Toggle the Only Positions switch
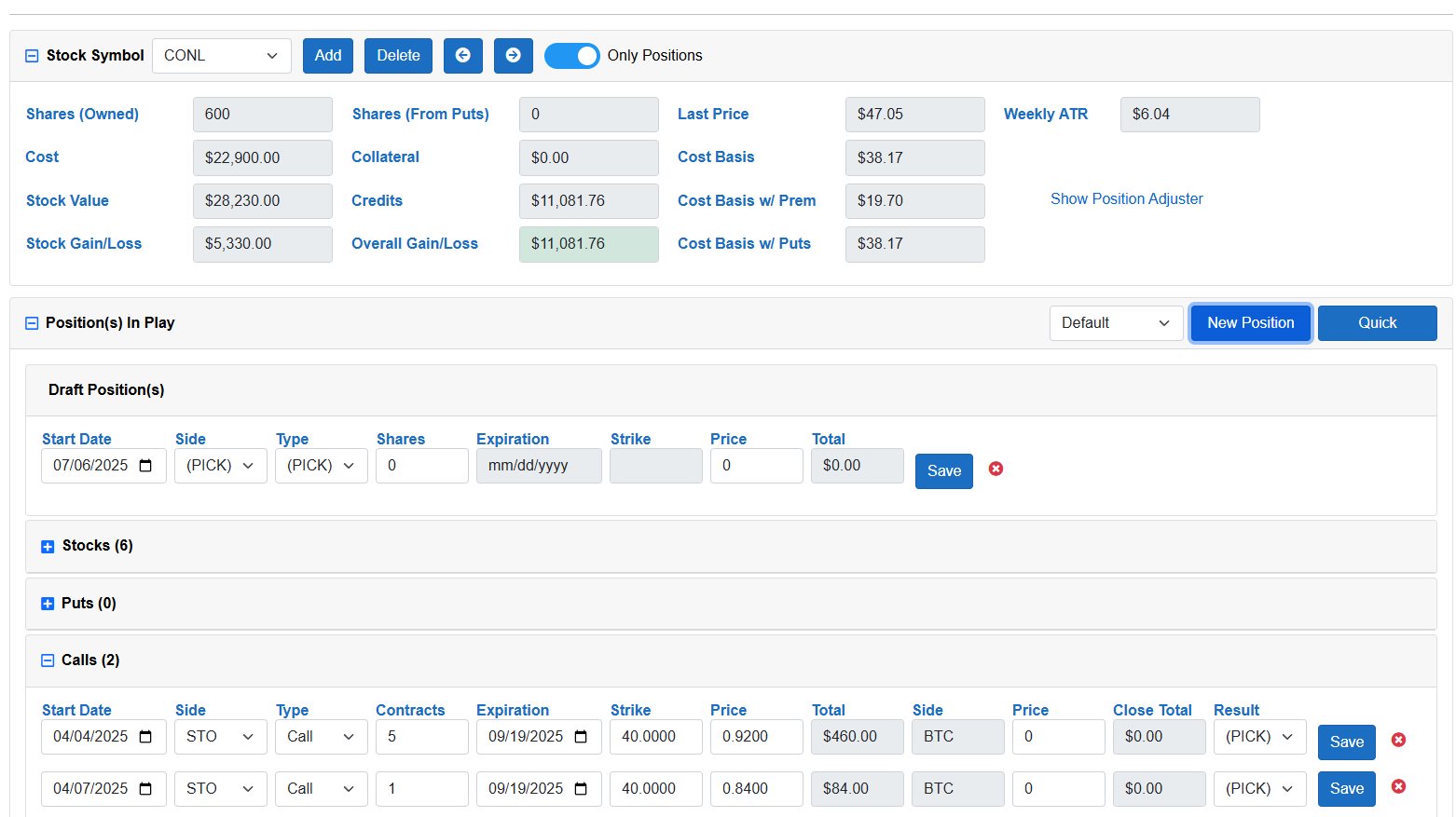The image size is (1456, 817). coord(571,56)
